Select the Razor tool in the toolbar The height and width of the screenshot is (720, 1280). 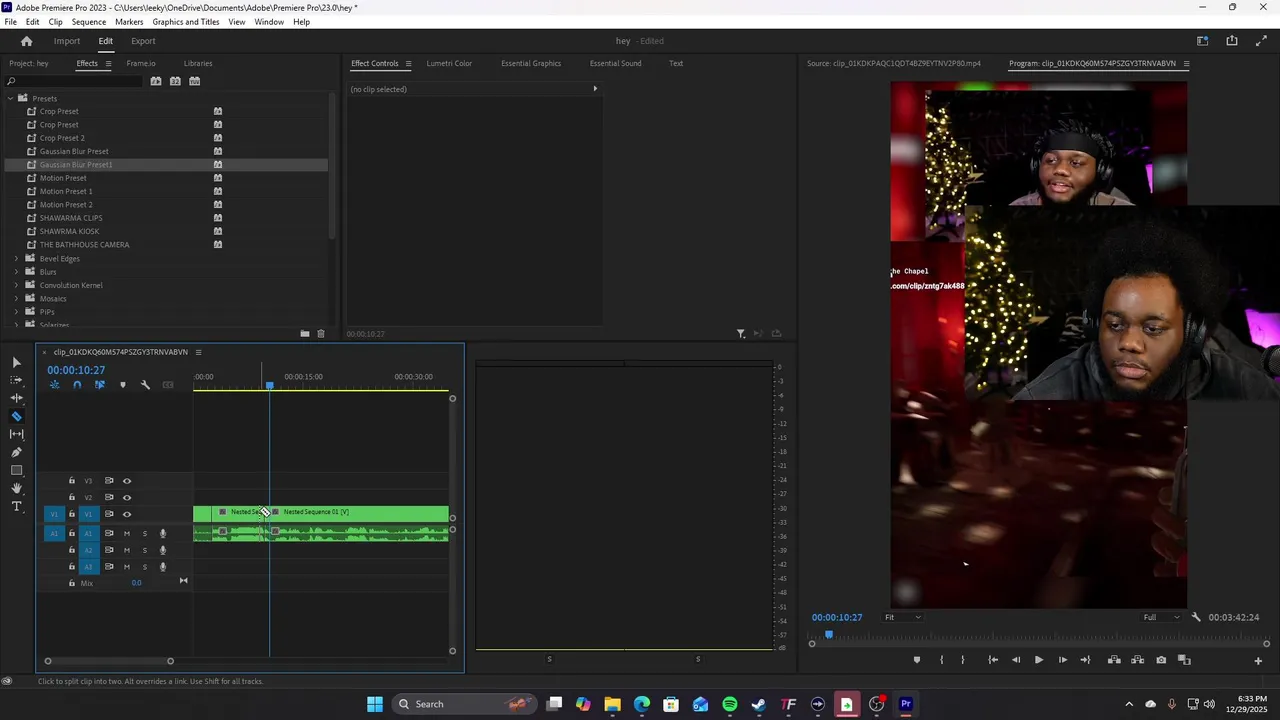16,416
